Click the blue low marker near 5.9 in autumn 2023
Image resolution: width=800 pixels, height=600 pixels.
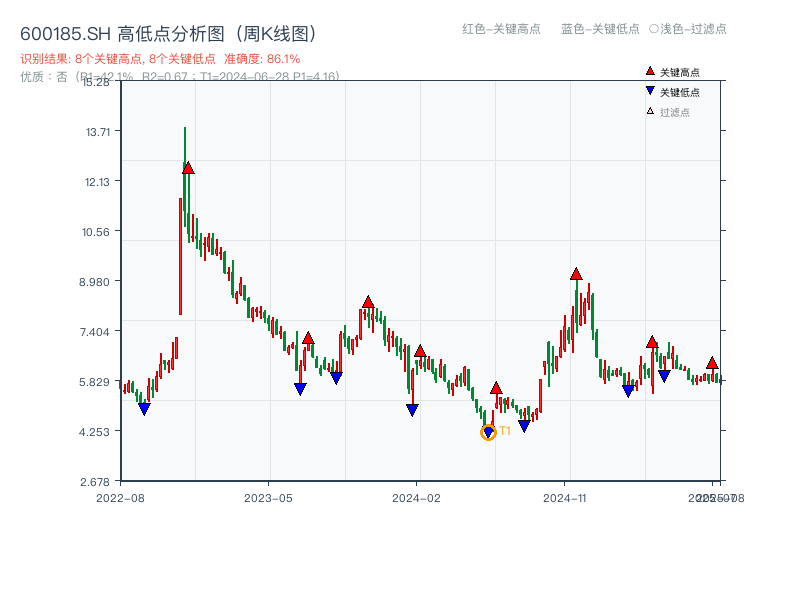pyautogui.click(x=336, y=378)
